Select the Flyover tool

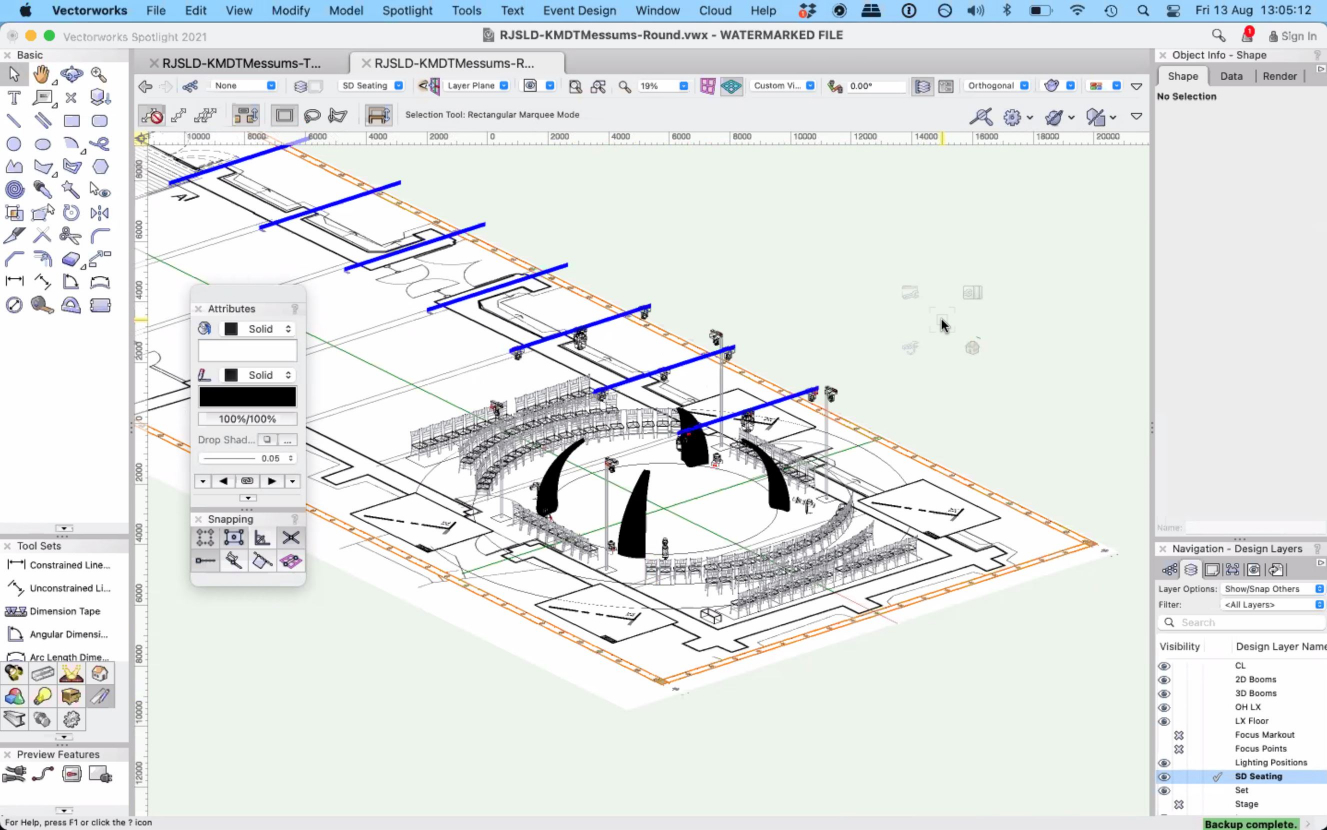[x=71, y=74]
